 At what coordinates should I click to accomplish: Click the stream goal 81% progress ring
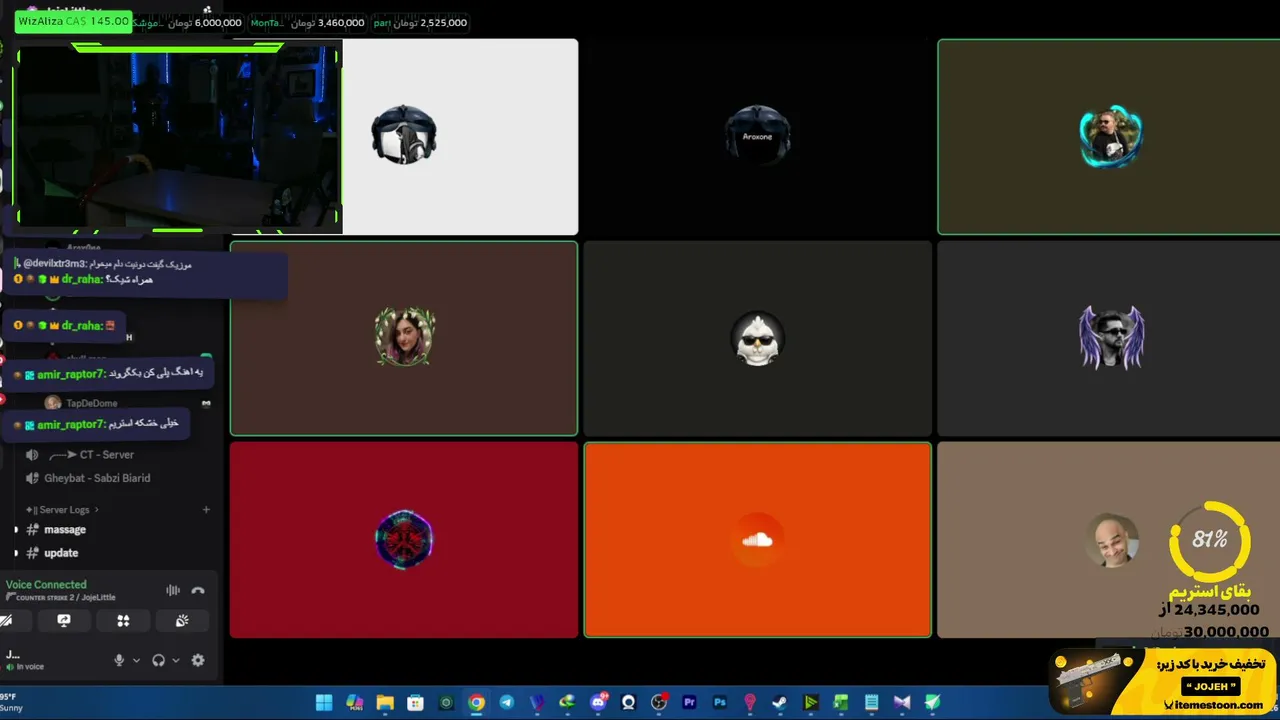click(1210, 540)
